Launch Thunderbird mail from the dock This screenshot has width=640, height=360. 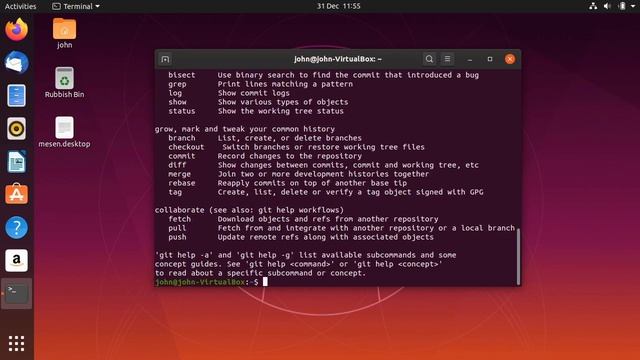(x=16, y=62)
